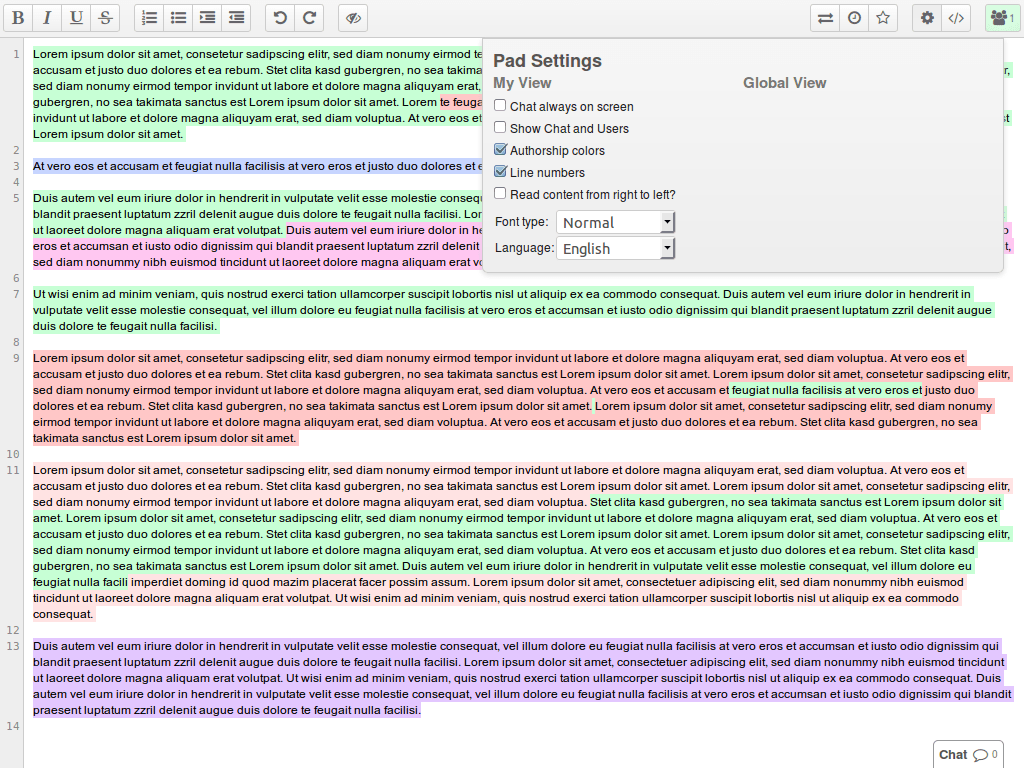Disable Authorship colors checkbox
The width and height of the screenshot is (1024, 768).
coord(500,150)
